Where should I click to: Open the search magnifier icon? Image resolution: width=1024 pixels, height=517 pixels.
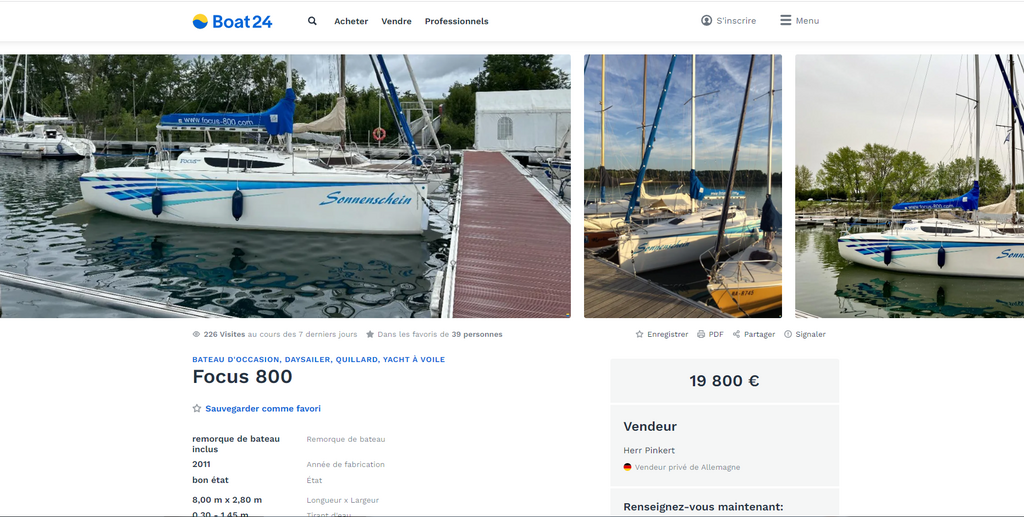[312, 21]
